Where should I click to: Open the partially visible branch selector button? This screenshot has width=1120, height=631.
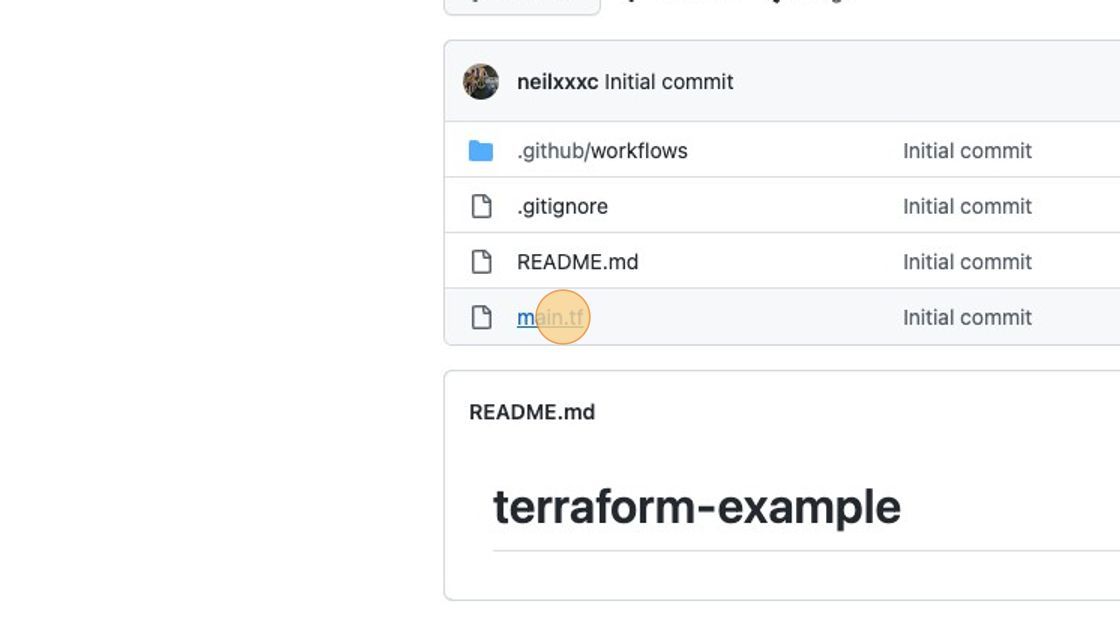522,6
